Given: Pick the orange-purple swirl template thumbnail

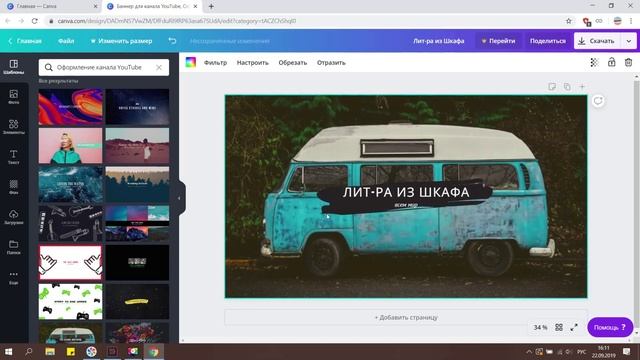Looking at the screenshot, I should click(71, 107).
